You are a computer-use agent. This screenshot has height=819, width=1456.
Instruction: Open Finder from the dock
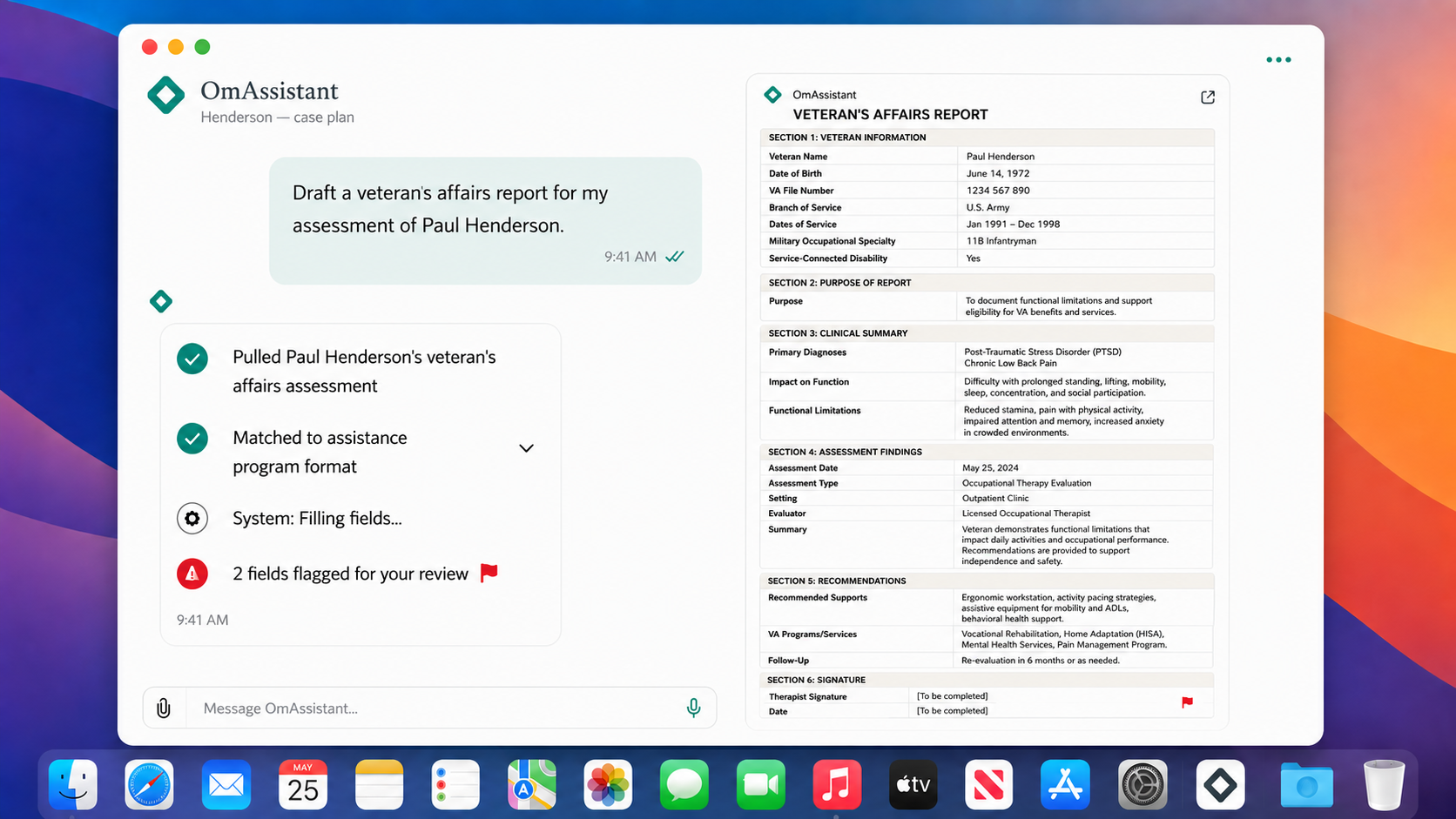tap(73, 784)
